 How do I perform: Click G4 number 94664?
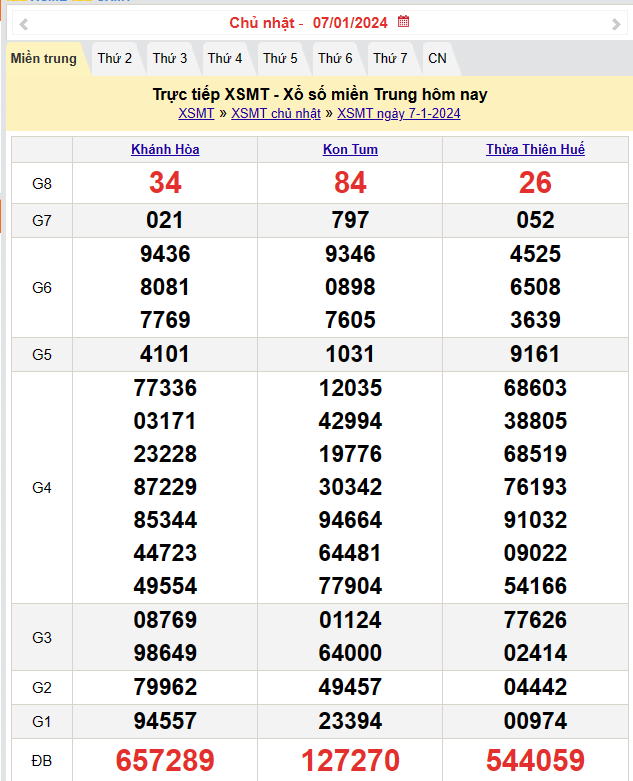click(351, 520)
